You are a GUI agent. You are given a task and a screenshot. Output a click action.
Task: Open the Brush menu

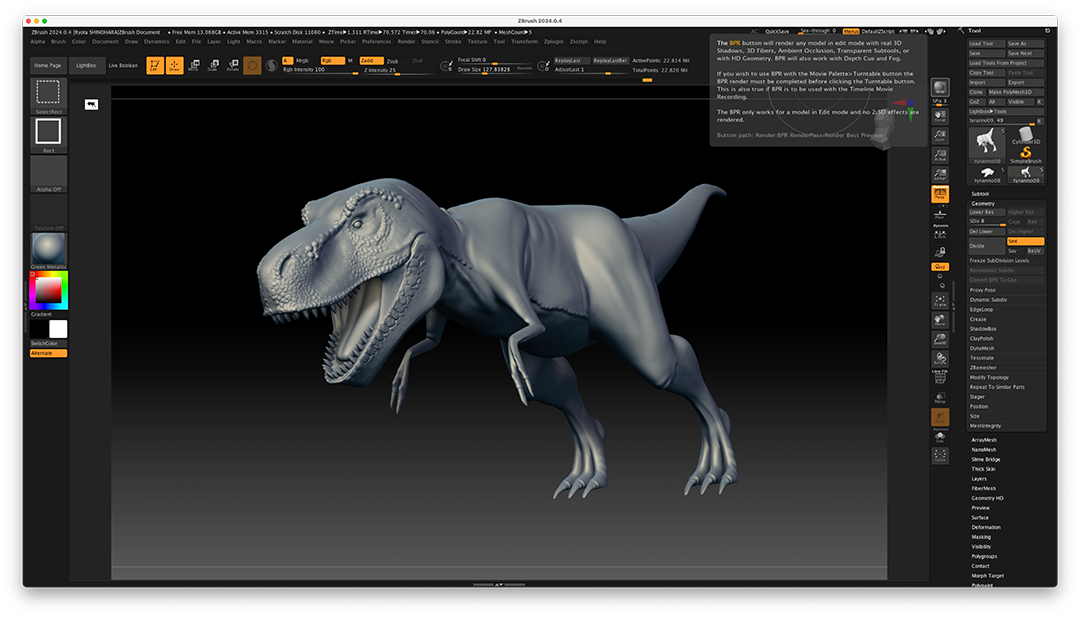pos(59,41)
